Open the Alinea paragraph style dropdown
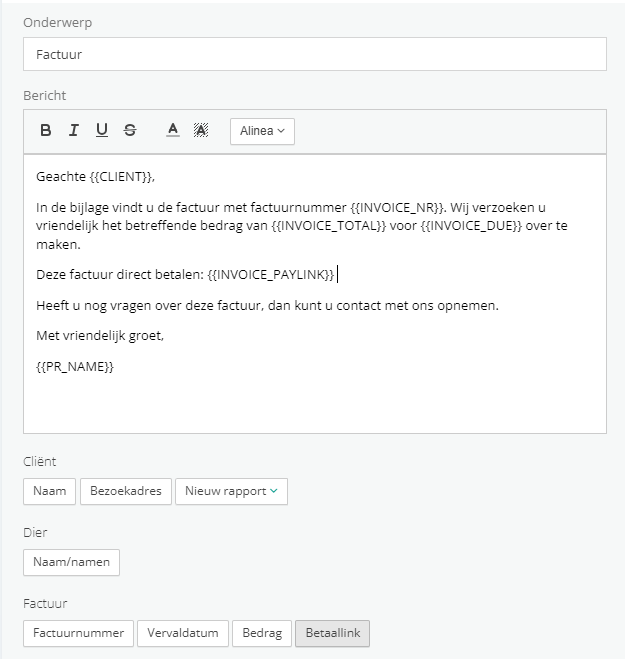Screen dimensions: 625x659 tap(262, 131)
